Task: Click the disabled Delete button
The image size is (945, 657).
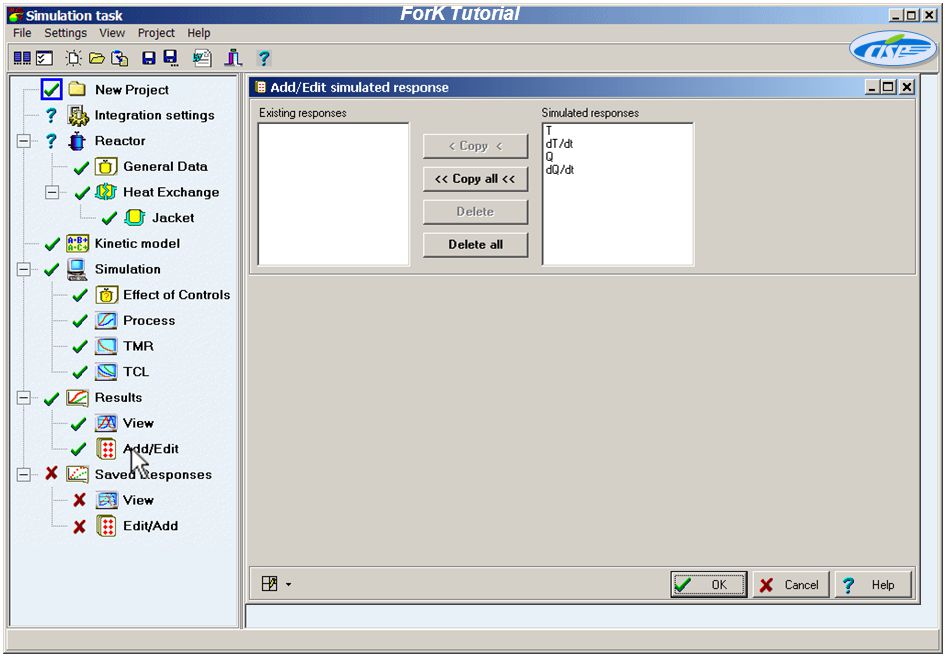Action: [x=476, y=212]
